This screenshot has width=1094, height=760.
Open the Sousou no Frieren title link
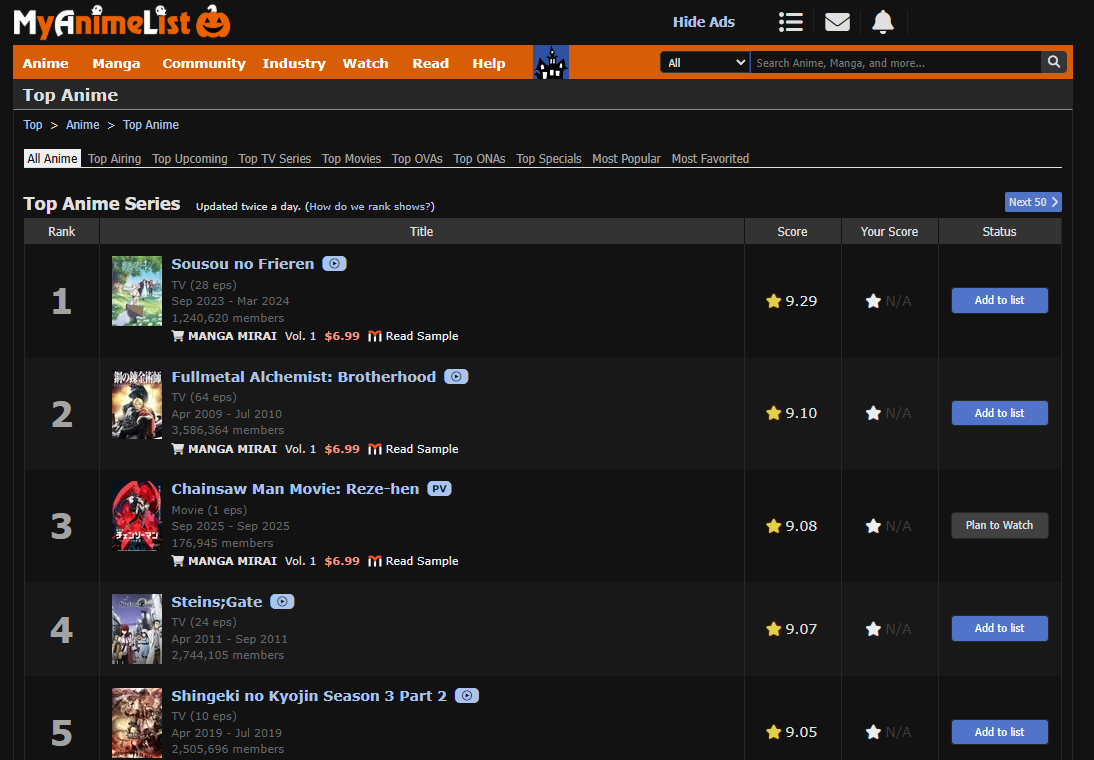click(243, 264)
